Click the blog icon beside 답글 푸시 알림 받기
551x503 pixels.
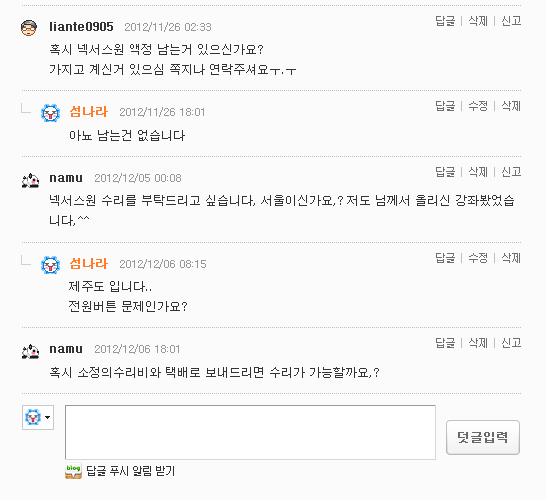[x=73, y=471]
